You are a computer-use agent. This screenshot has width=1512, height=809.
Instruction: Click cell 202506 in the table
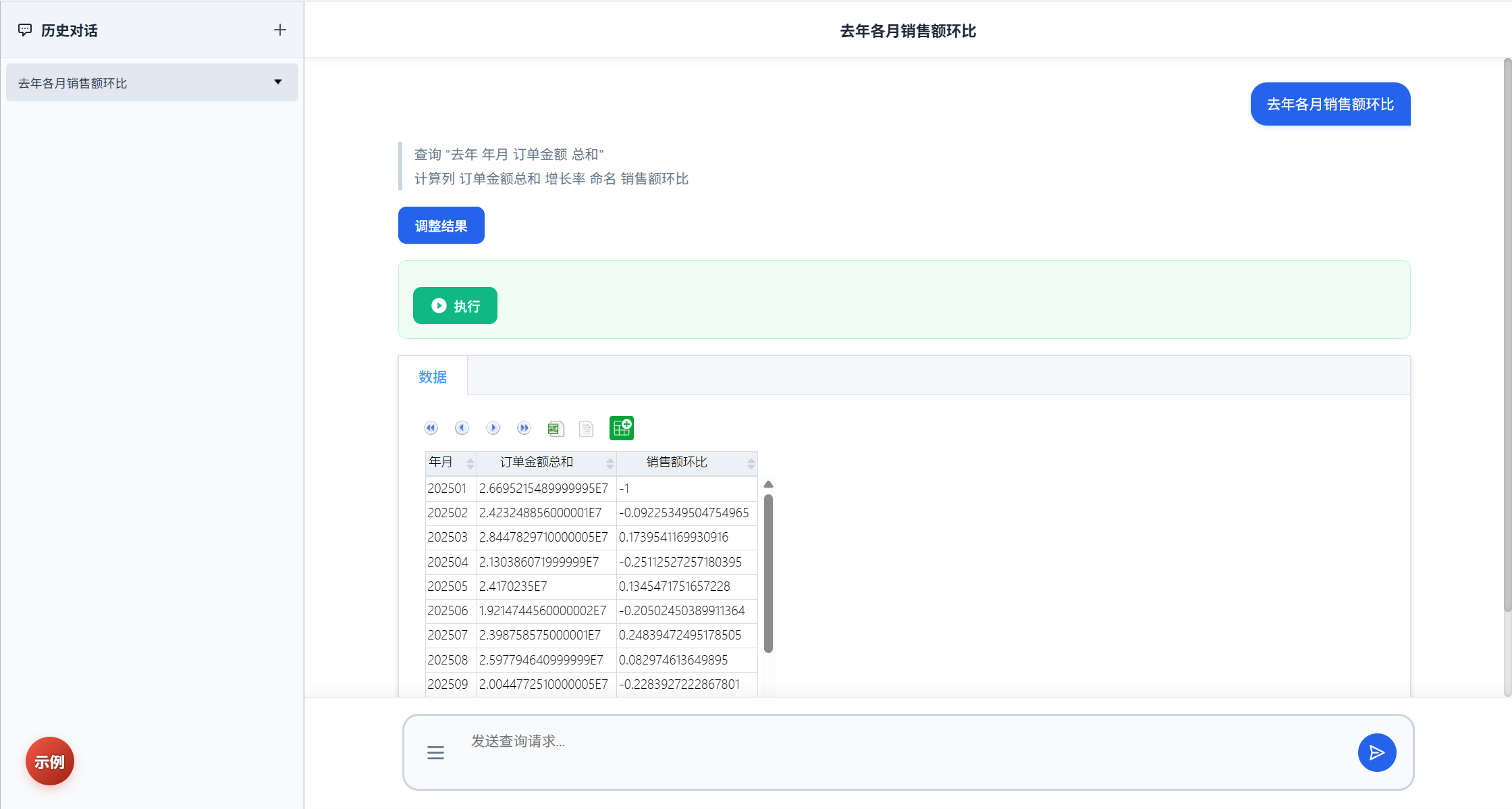coord(451,610)
